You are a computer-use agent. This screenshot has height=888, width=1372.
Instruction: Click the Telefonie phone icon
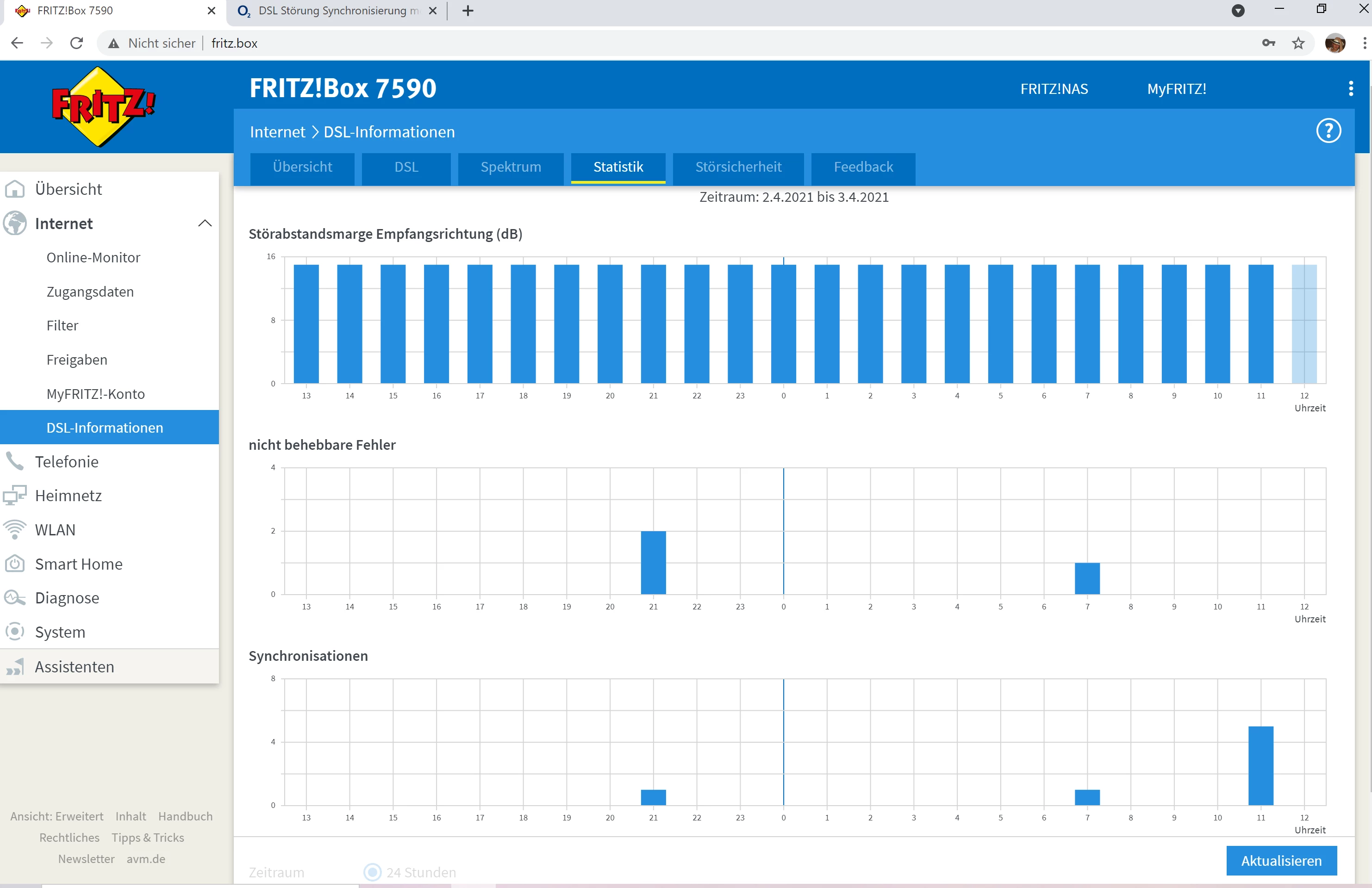tap(15, 461)
